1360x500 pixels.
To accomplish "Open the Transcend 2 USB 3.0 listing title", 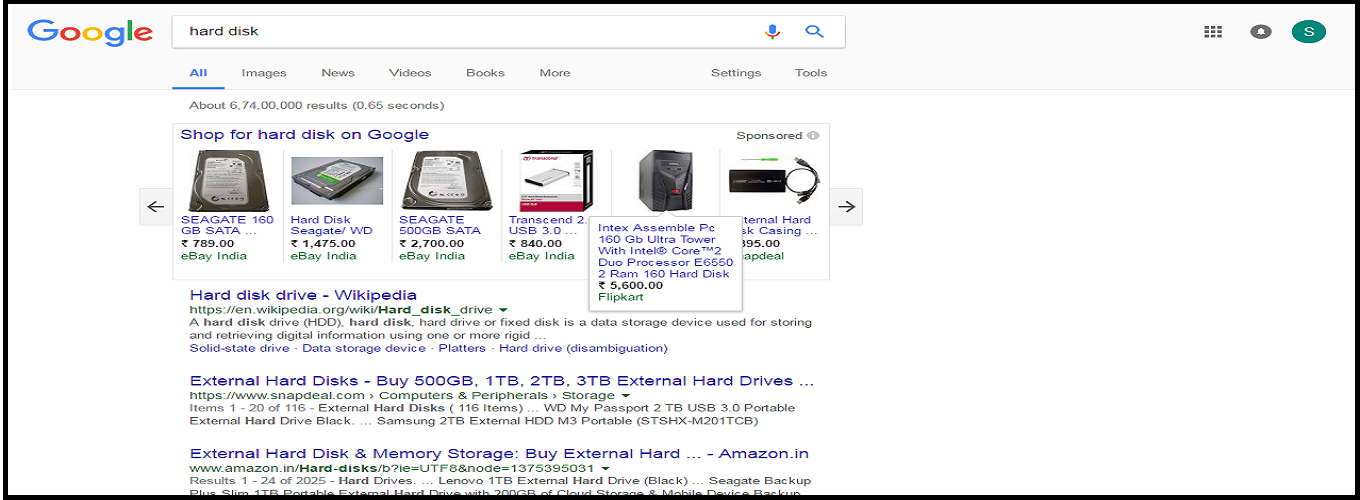I will click(x=547, y=225).
